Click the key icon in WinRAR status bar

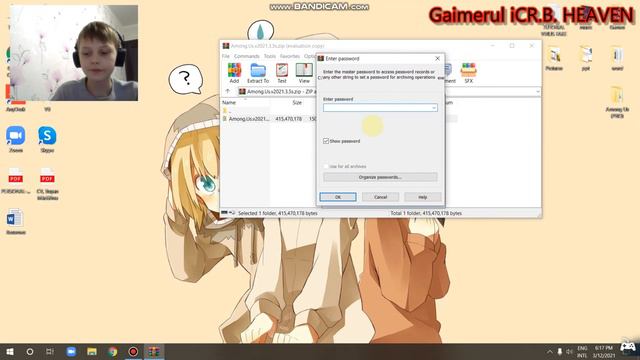pos(232,213)
